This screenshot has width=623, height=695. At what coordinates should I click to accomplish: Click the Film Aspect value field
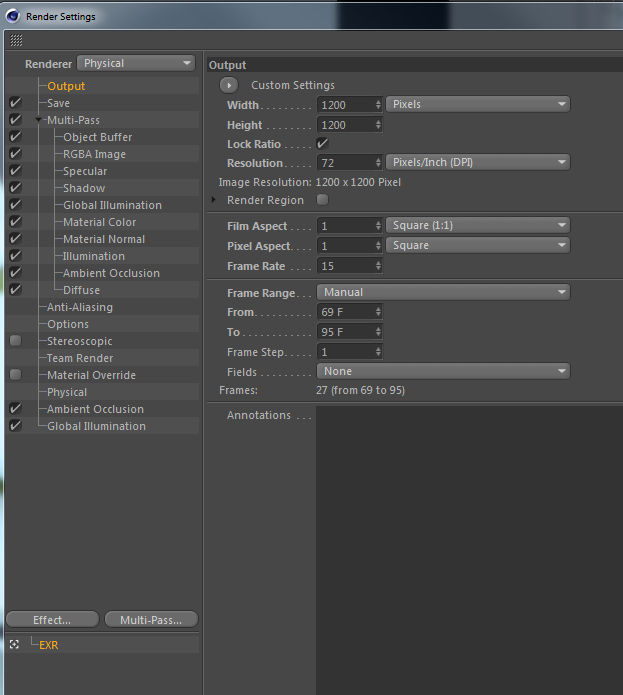click(346, 226)
